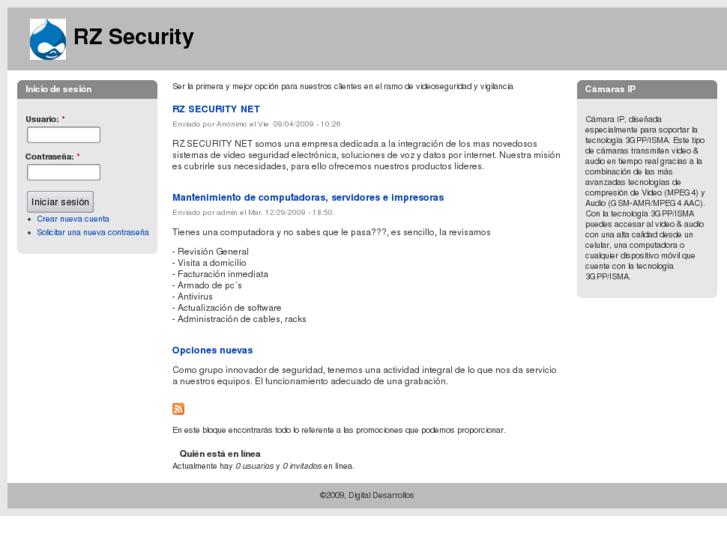Click into the Contraseña password field
This screenshot has width=727, height=545.
(x=63, y=172)
